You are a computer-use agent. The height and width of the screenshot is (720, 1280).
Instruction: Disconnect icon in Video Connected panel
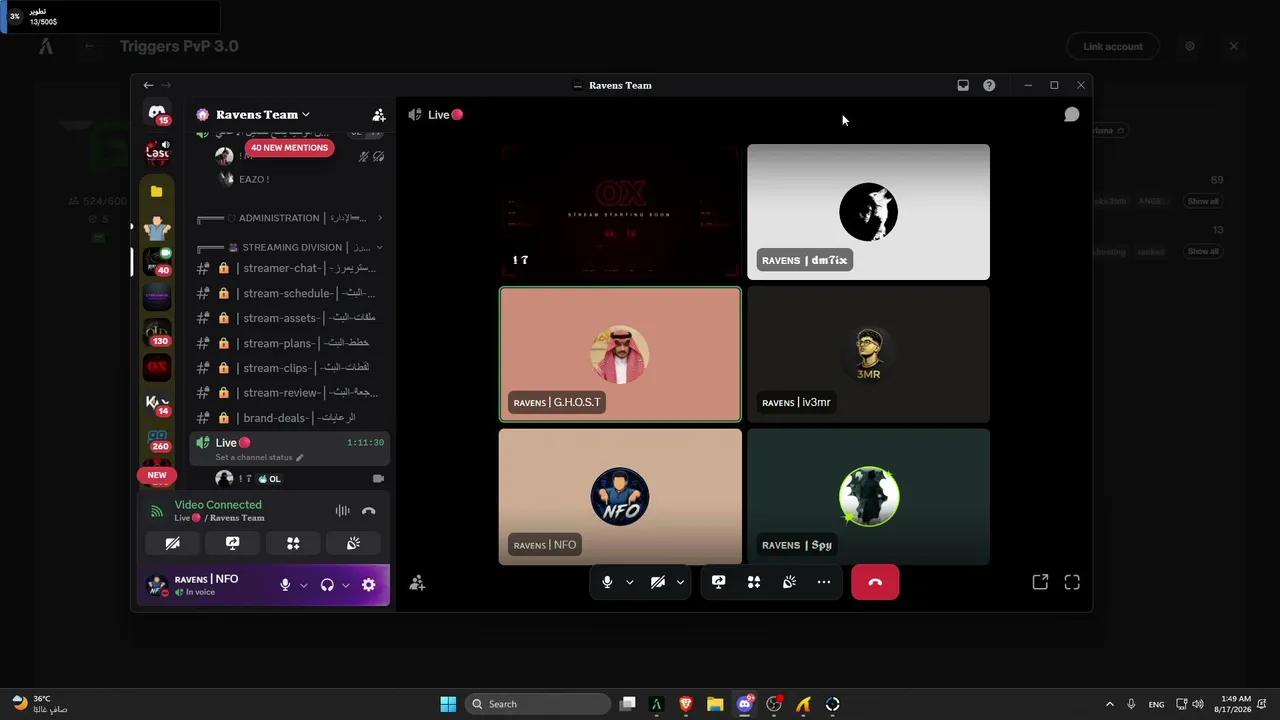pyautogui.click(x=368, y=511)
